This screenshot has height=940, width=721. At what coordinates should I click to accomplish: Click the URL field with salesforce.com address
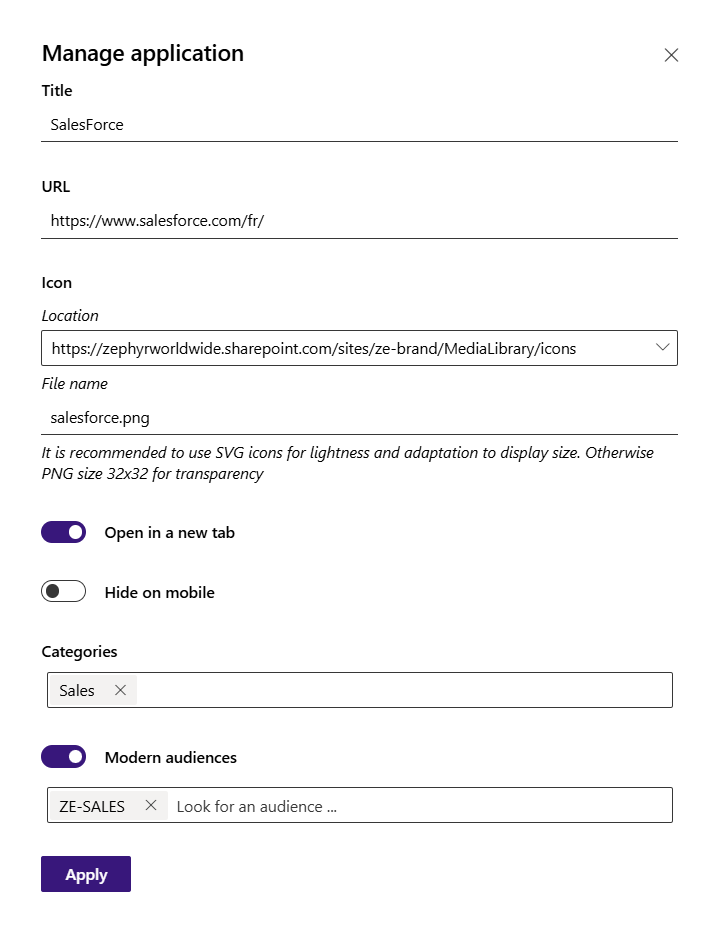click(359, 221)
